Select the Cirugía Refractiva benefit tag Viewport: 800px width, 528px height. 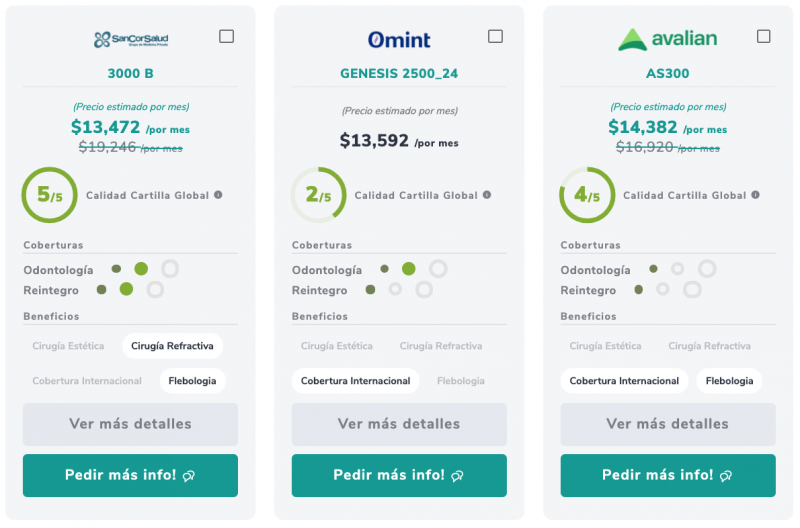coord(172,346)
